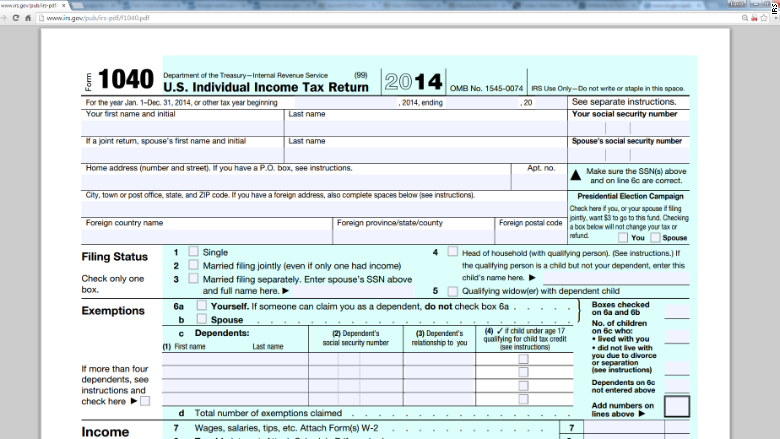
Task: Check fourth dependent row child tax credit box
Action: (523, 399)
